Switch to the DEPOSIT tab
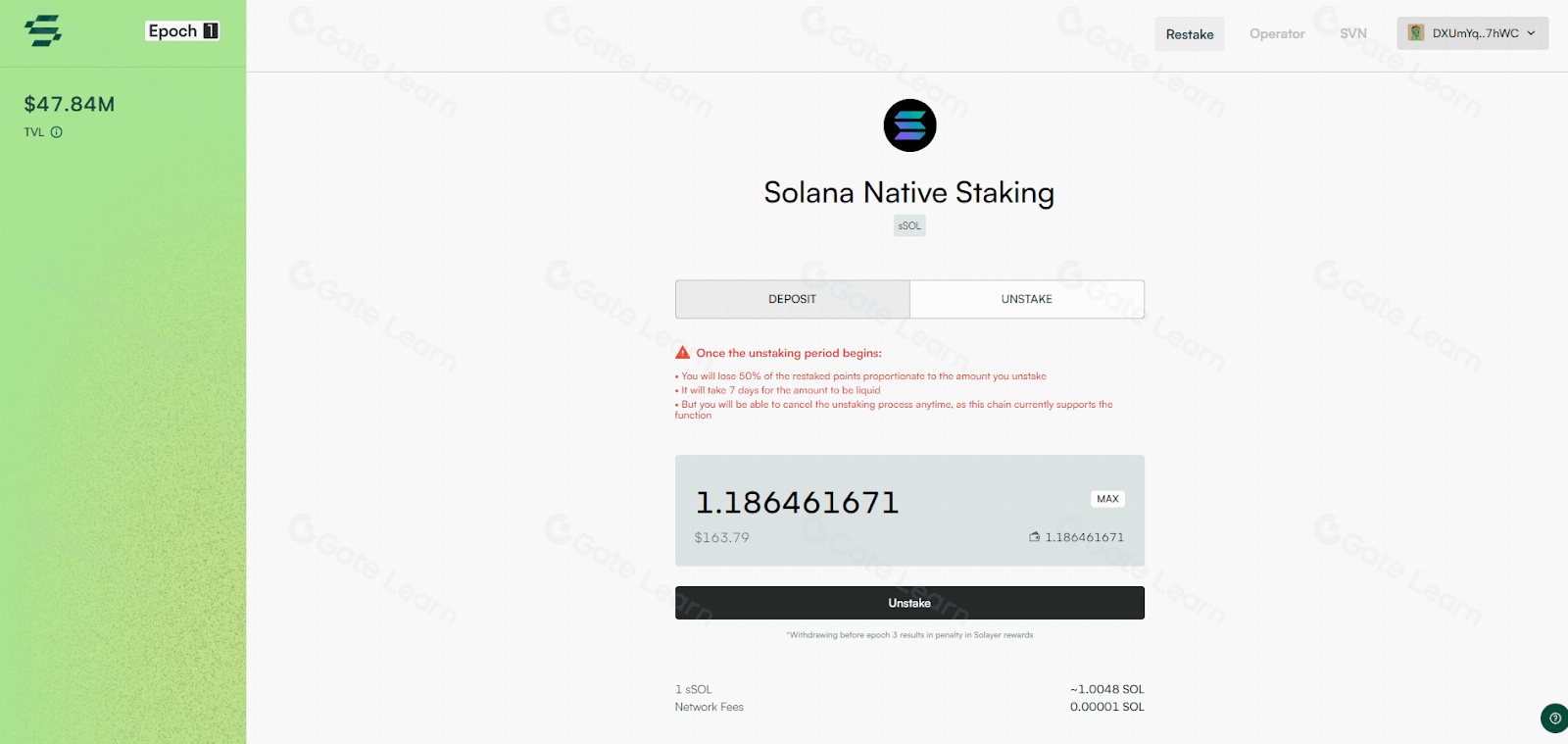Viewport: 1568px width, 744px height. coord(792,299)
